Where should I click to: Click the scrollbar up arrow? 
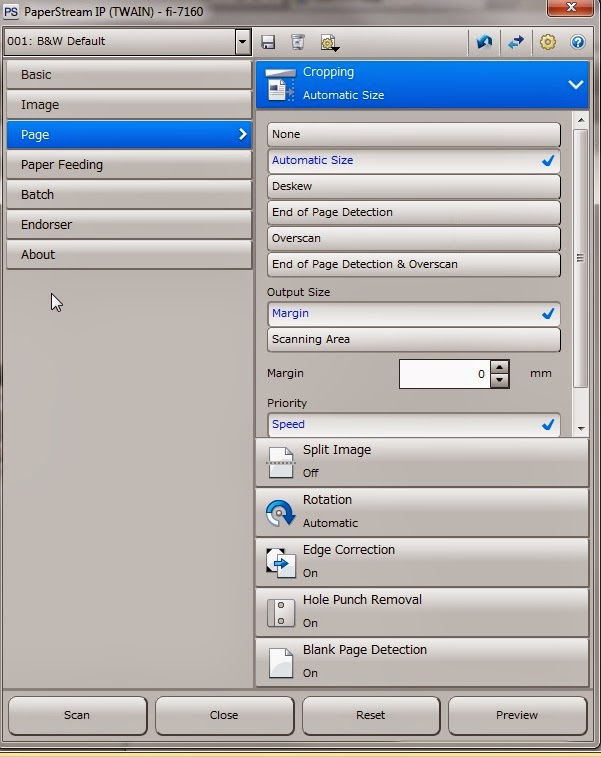tap(581, 120)
